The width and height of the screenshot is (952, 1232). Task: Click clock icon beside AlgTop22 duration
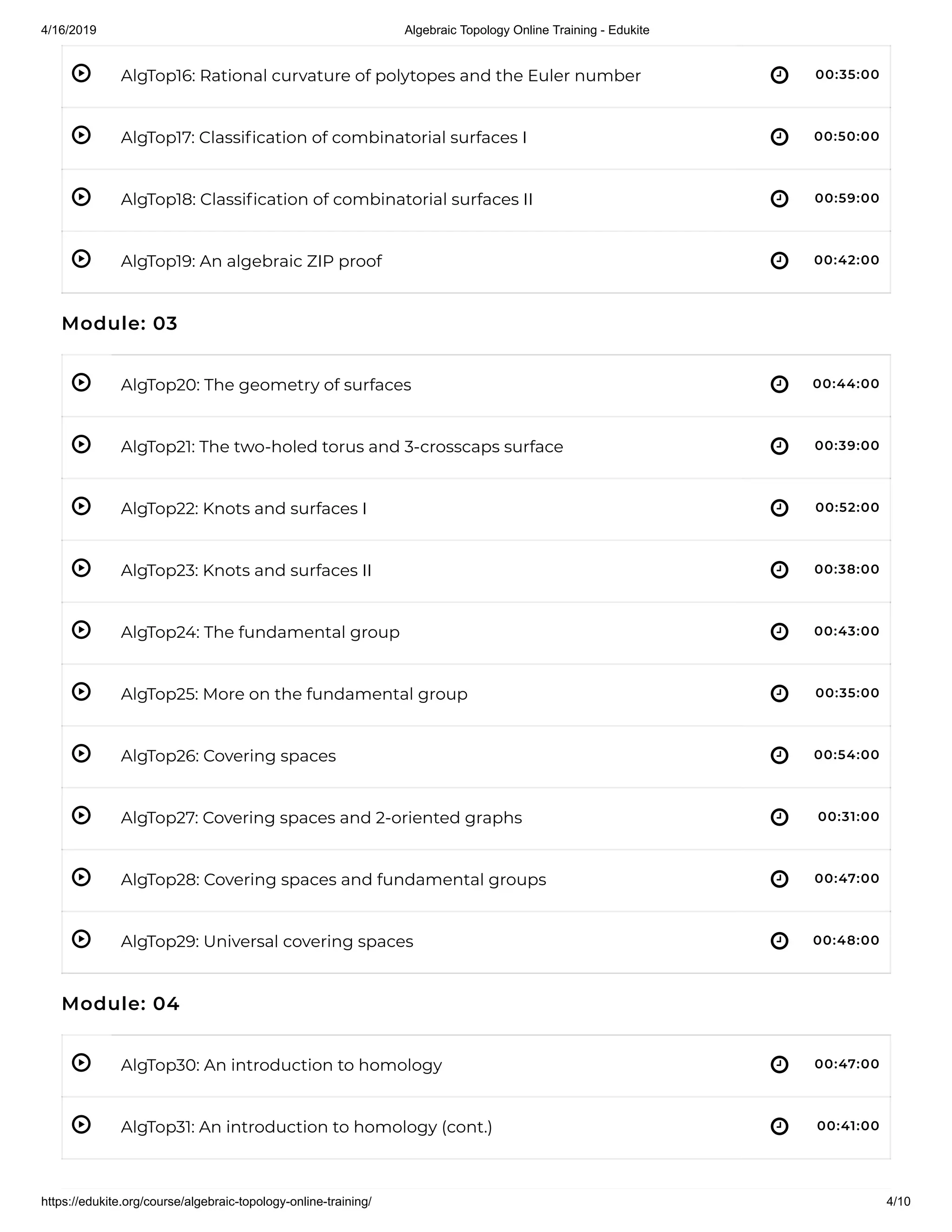coord(779,508)
